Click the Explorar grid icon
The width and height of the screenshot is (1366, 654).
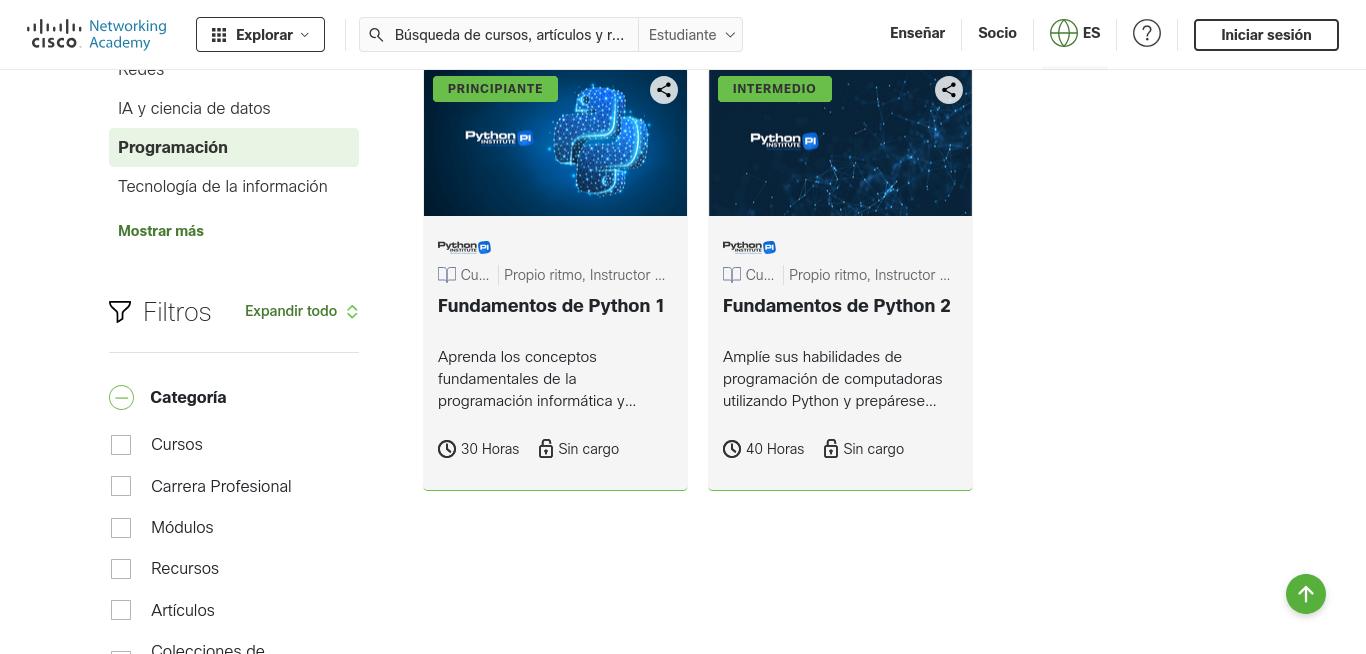pyautogui.click(x=219, y=35)
